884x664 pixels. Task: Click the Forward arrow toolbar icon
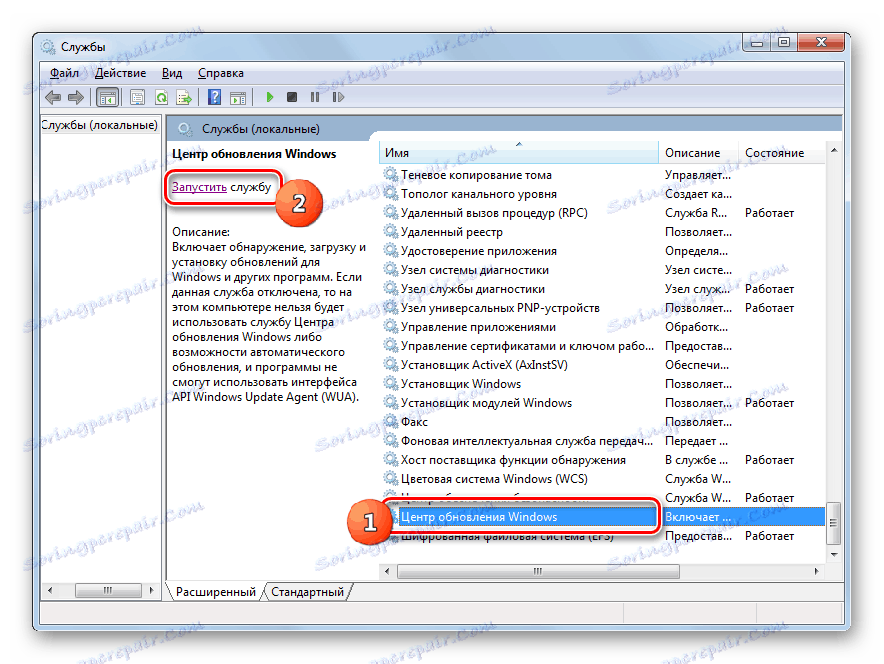click(76, 98)
